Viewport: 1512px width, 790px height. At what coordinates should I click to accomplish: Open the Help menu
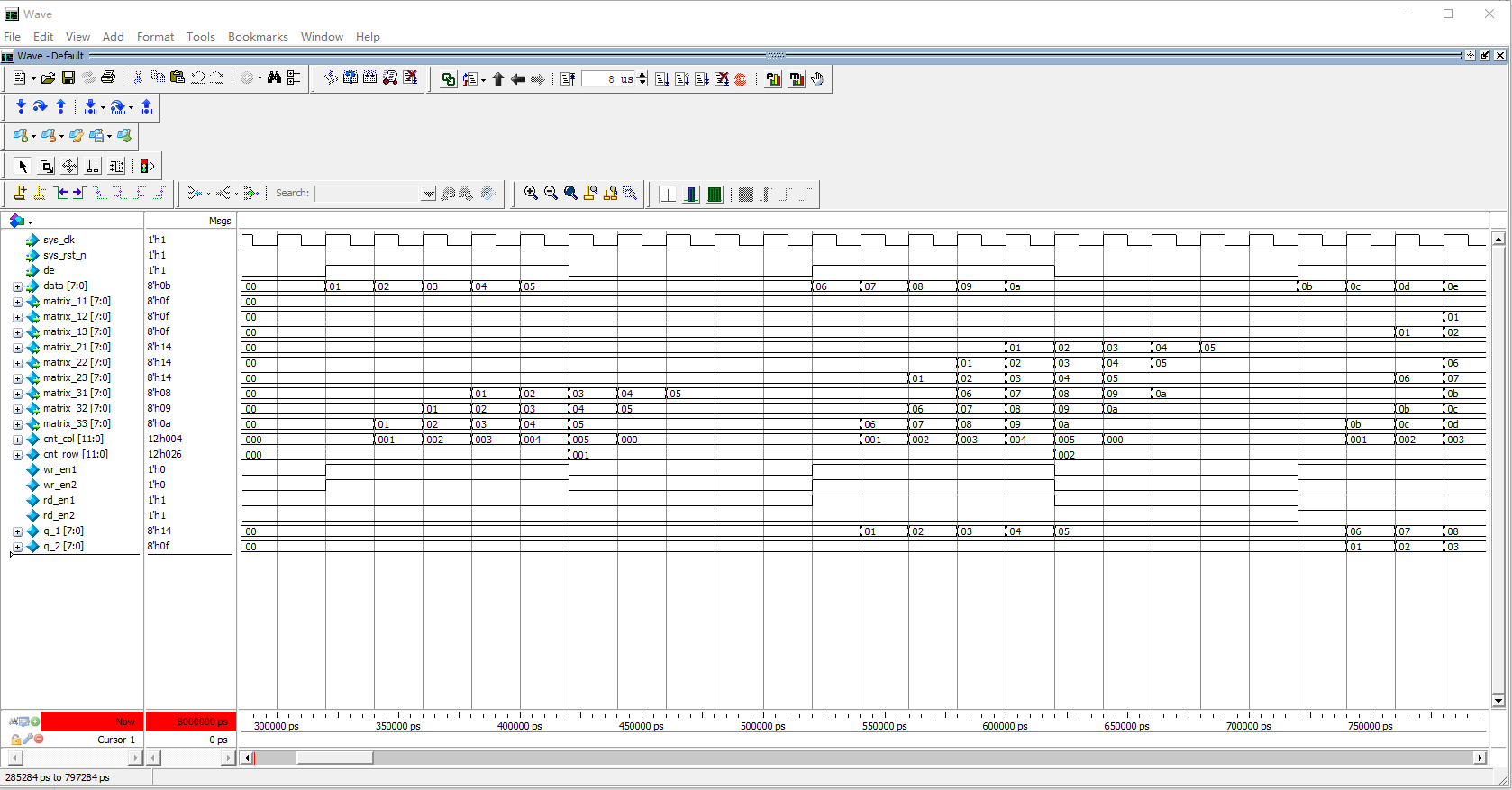click(368, 37)
